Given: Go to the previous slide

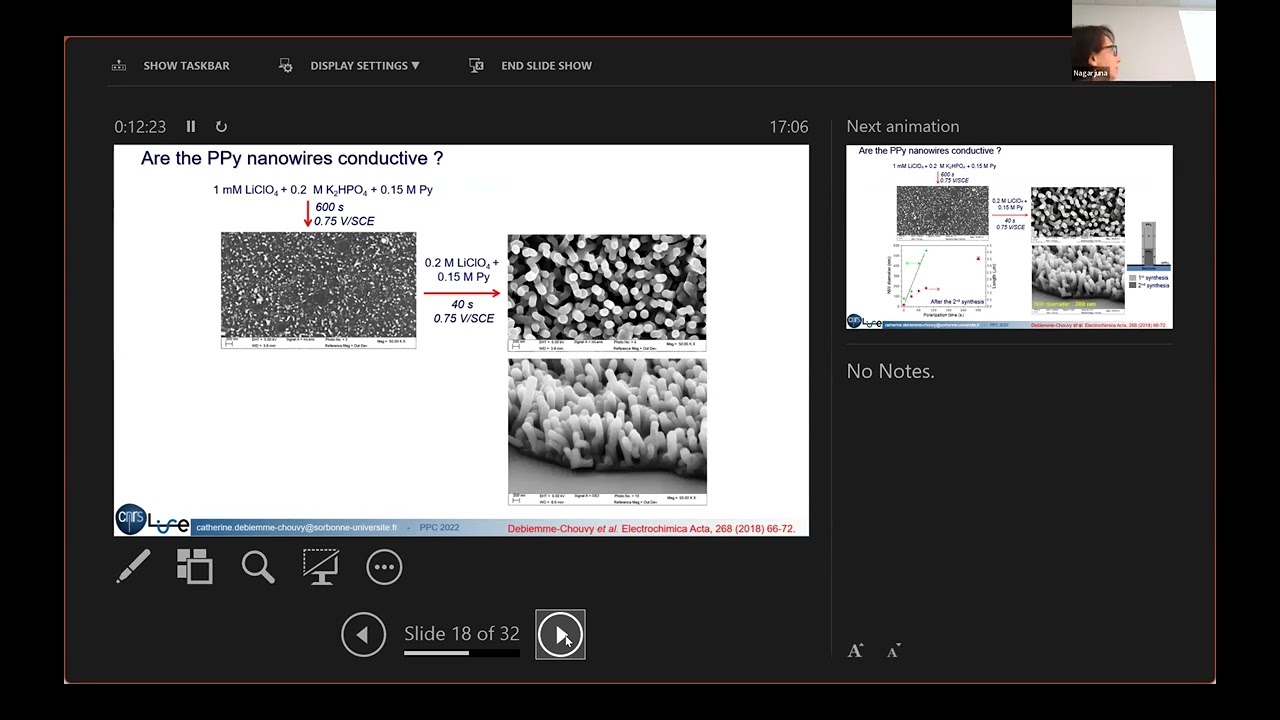Looking at the screenshot, I should coord(363,634).
